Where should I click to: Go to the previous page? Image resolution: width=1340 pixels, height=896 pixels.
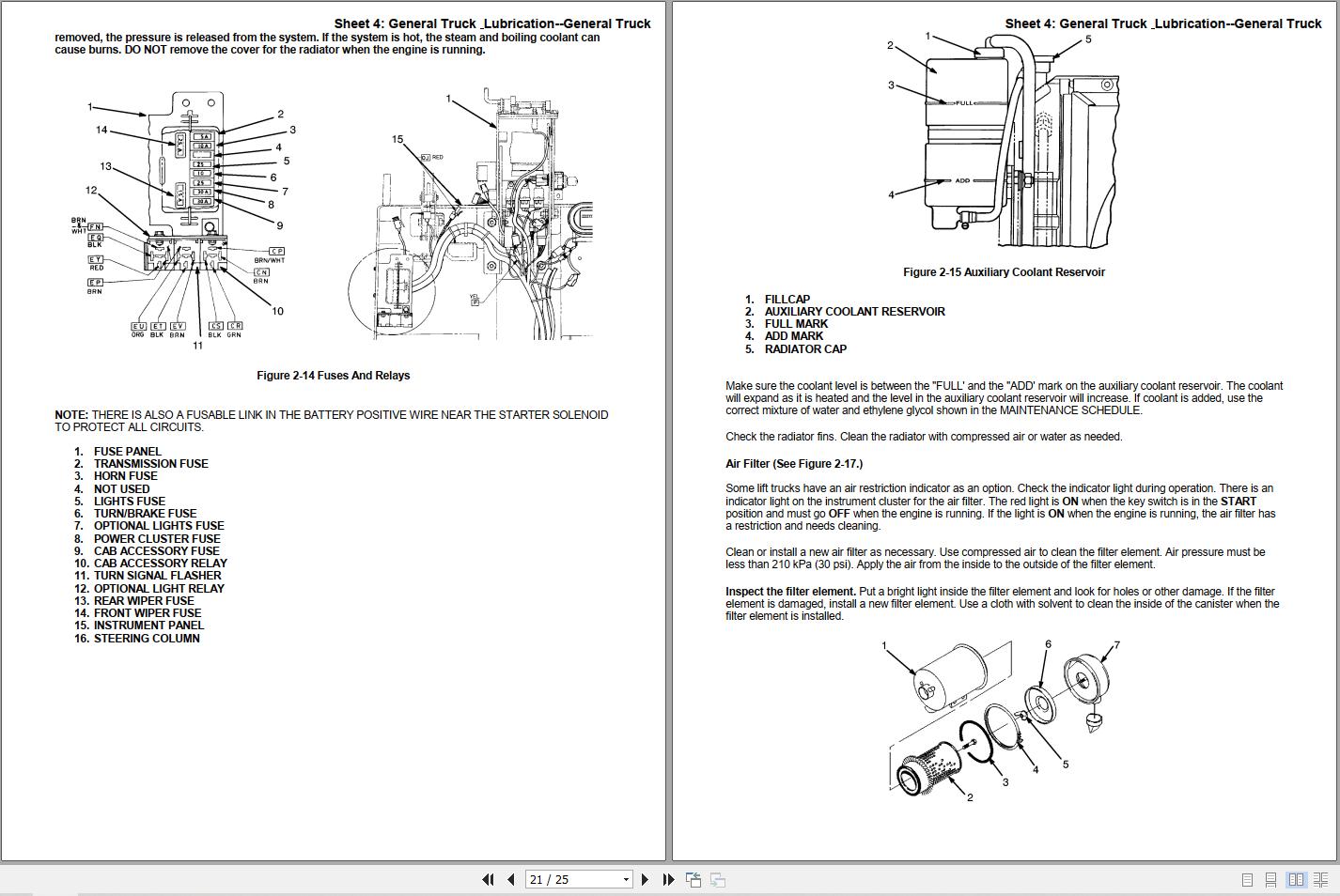click(x=511, y=880)
